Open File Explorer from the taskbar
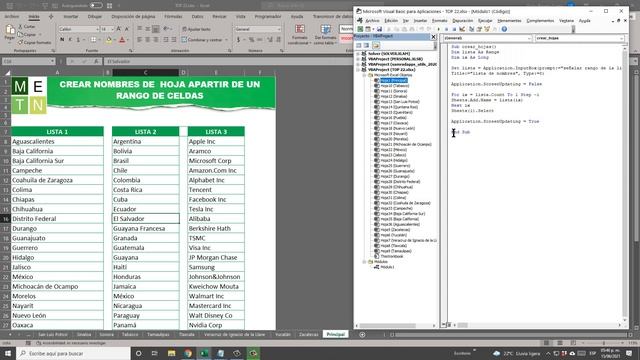Viewport: 640px width, 360px height. click(171, 353)
